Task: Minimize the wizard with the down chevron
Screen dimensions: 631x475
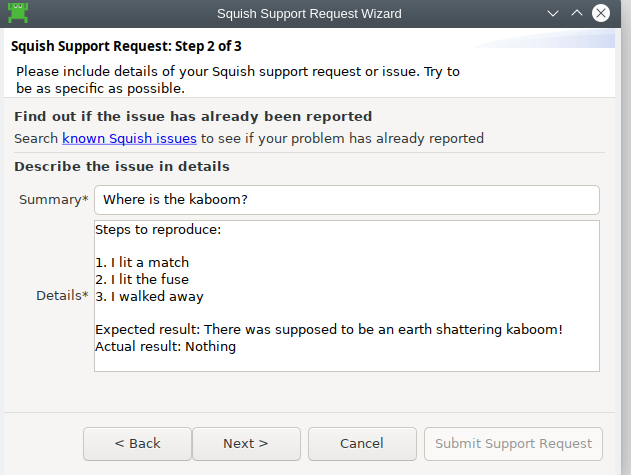Action: [x=553, y=13]
